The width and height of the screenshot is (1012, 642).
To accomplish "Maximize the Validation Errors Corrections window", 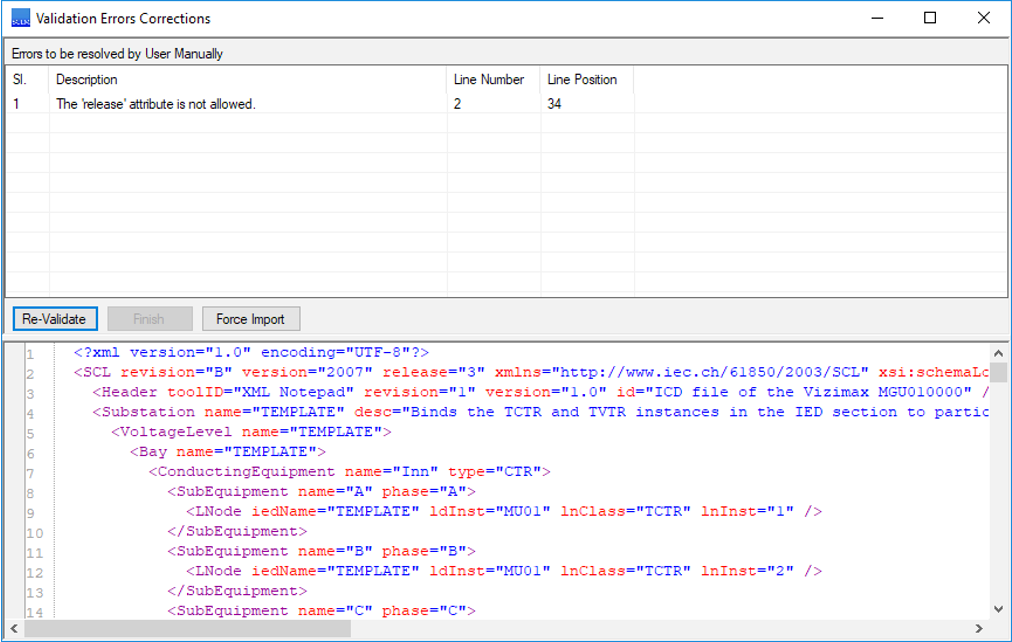I will 930,18.
